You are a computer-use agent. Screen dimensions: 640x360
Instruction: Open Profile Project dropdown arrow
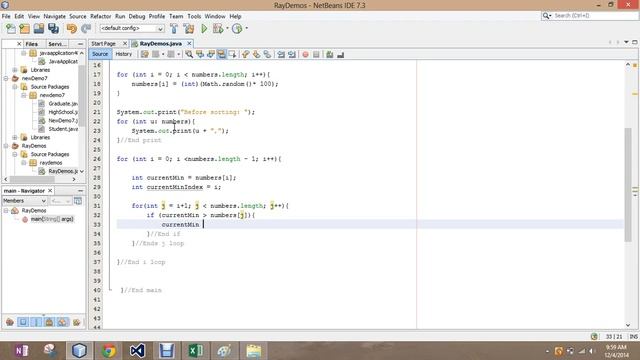[247, 28]
